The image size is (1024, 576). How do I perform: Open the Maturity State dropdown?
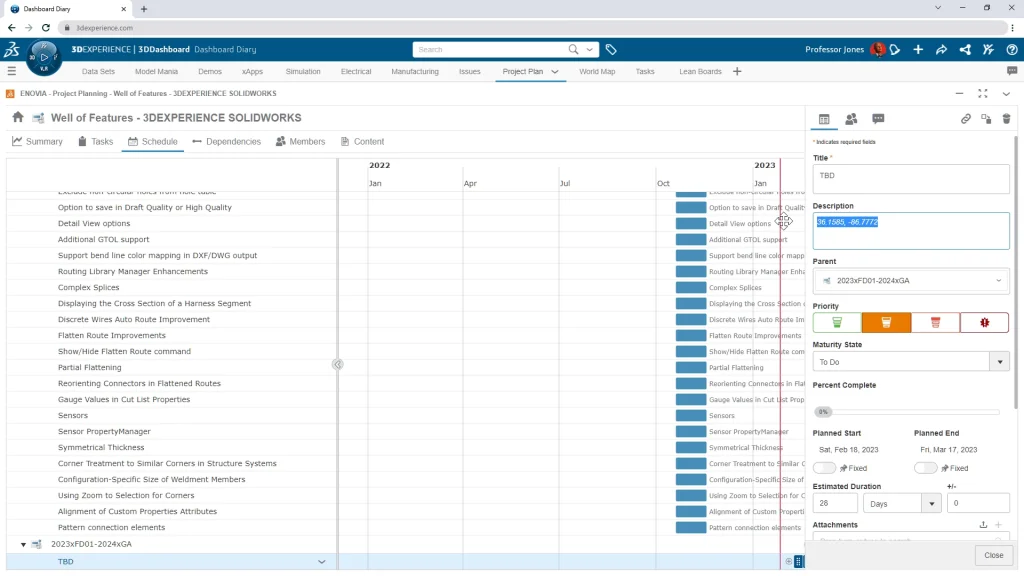click(x=998, y=362)
